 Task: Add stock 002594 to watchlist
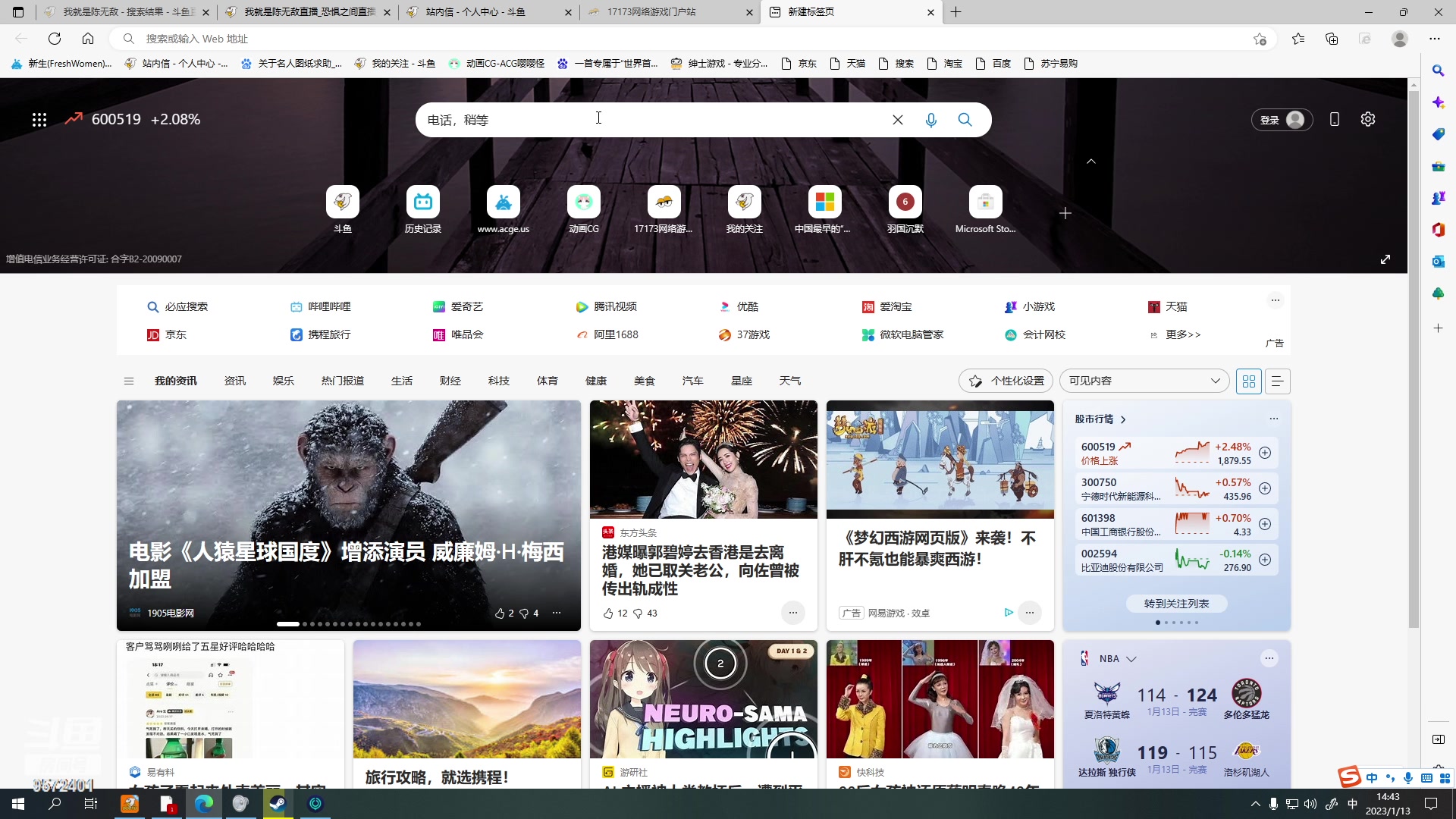point(1265,560)
